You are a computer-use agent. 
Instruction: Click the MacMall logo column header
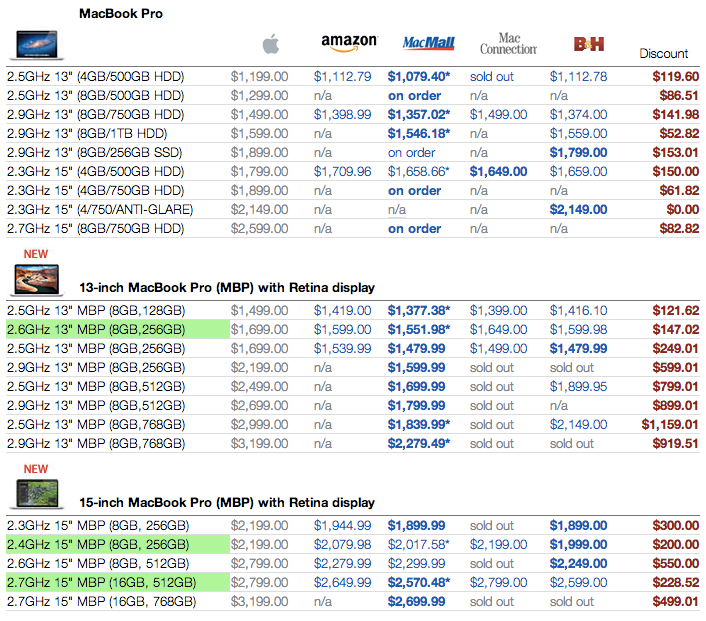click(428, 43)
